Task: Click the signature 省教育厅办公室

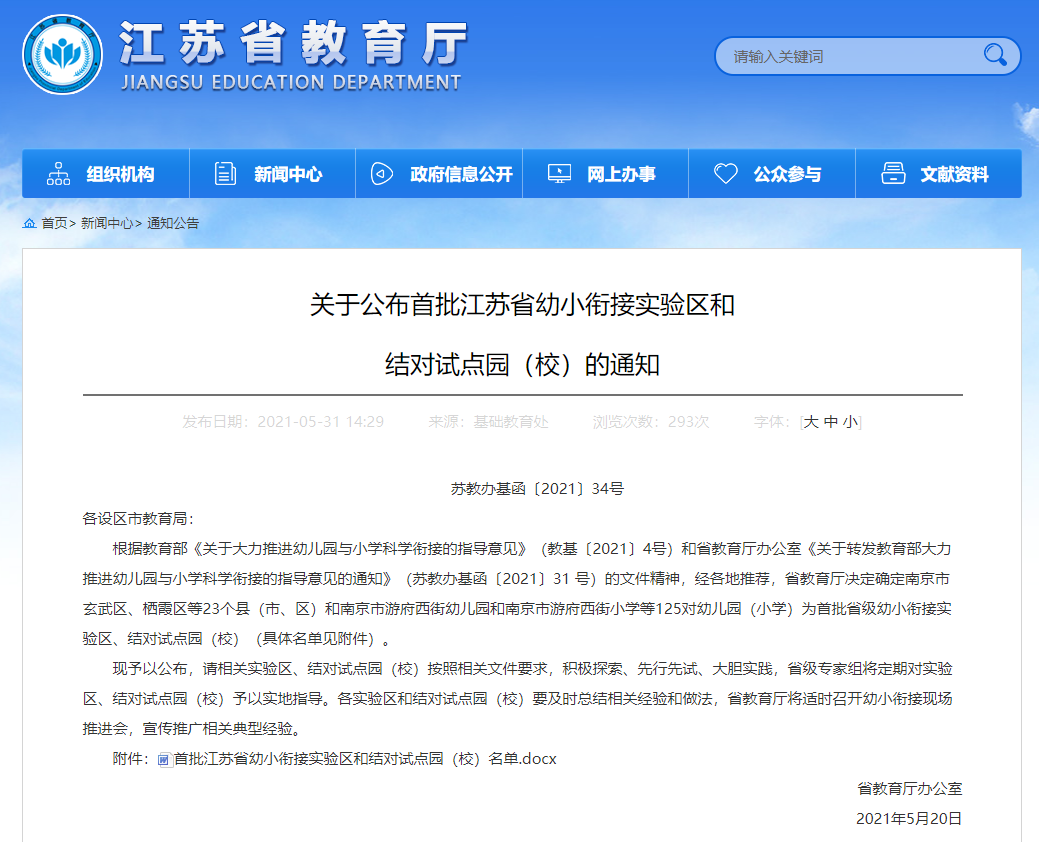Action: pos(909,789)
